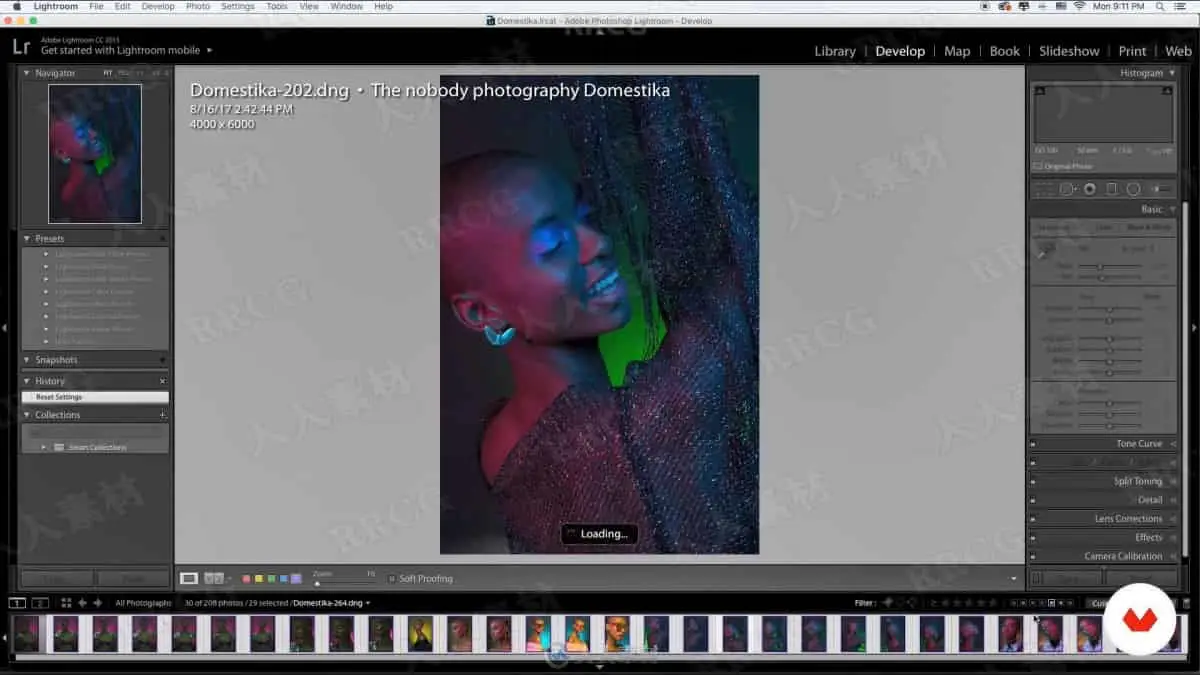The width and height of the screenshot is (1200, 675).
Task: Toggle the Tone Curve panel on/off switch
Action: coord(1034,444)
